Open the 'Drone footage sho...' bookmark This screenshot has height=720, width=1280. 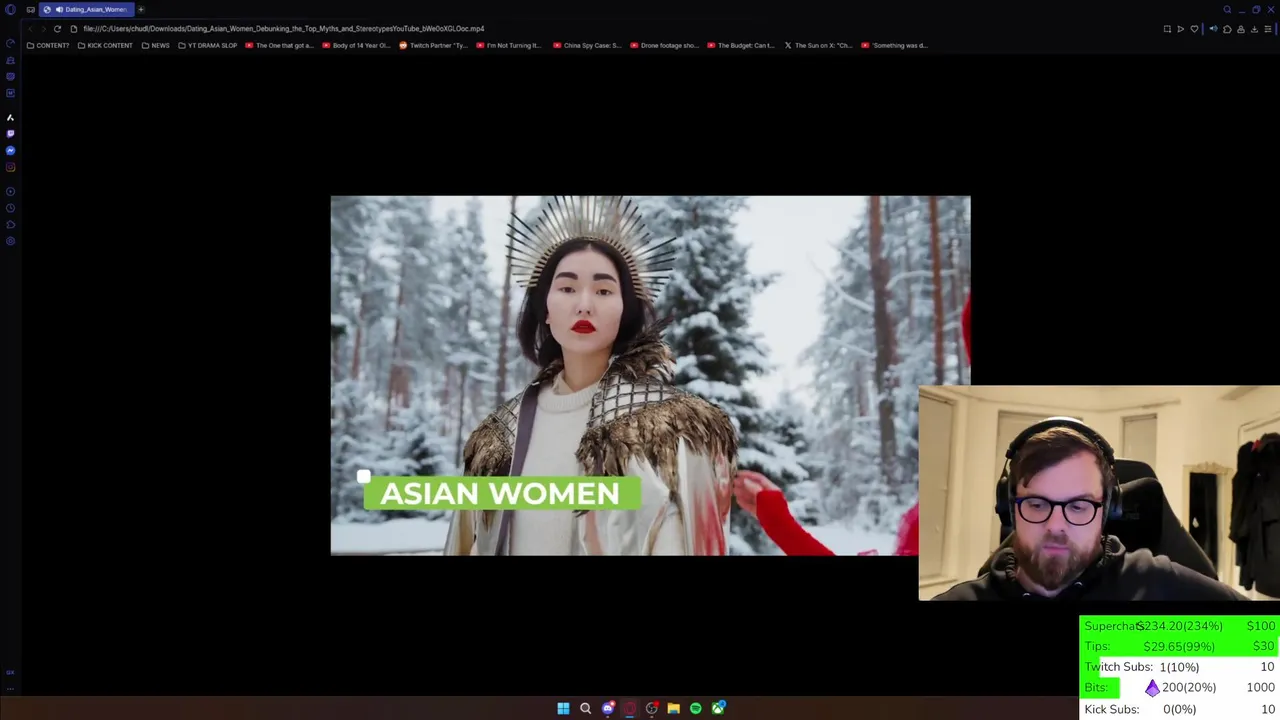point(664,45)
